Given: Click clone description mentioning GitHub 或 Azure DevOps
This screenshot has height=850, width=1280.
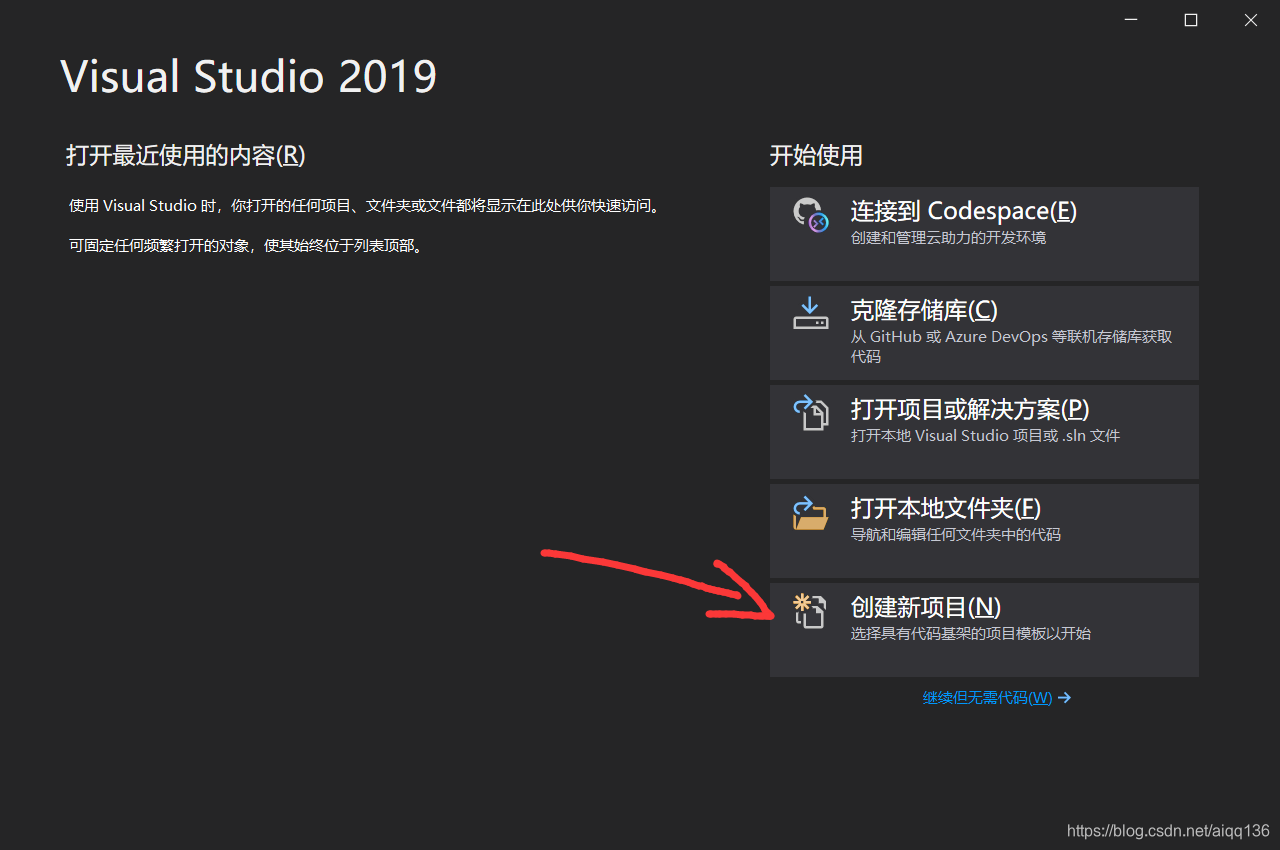Looking at the screenshot, I should (1011, 346).
